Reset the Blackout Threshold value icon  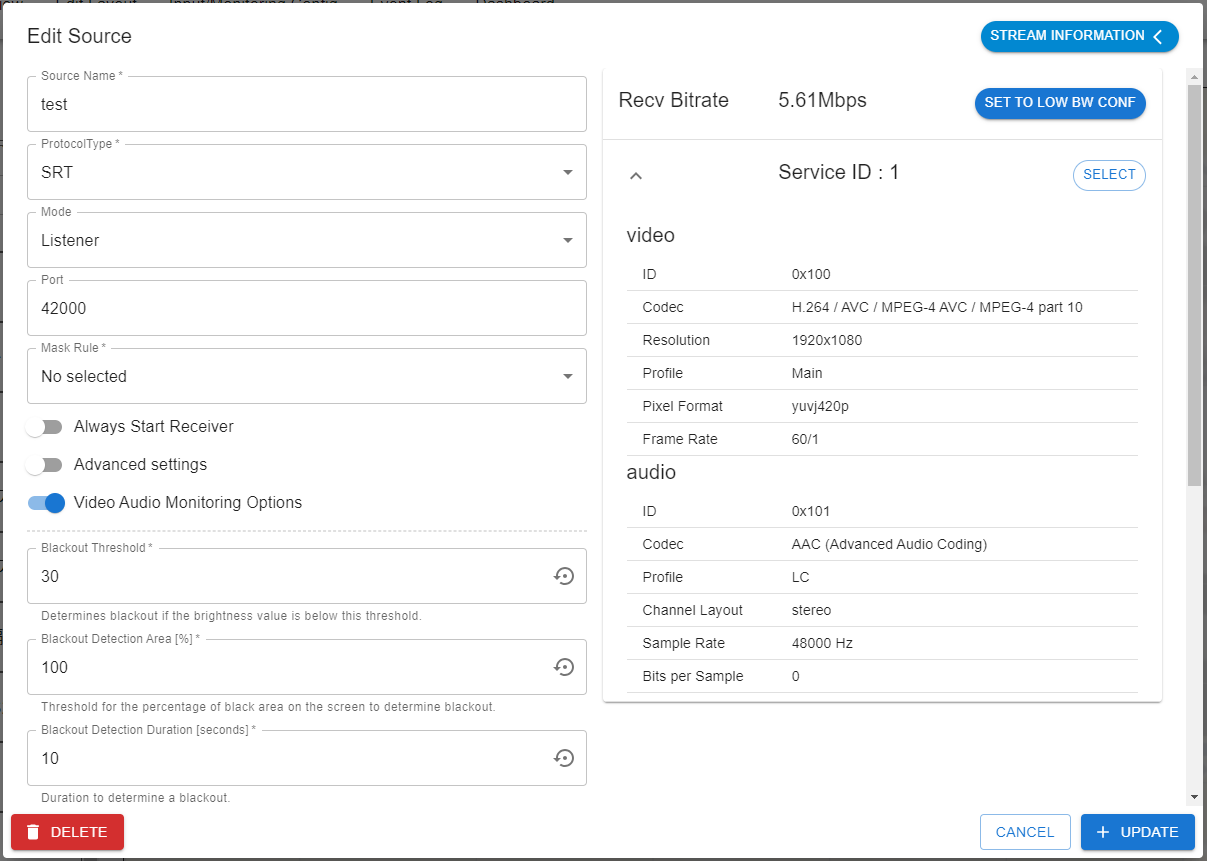coord(564,576)
